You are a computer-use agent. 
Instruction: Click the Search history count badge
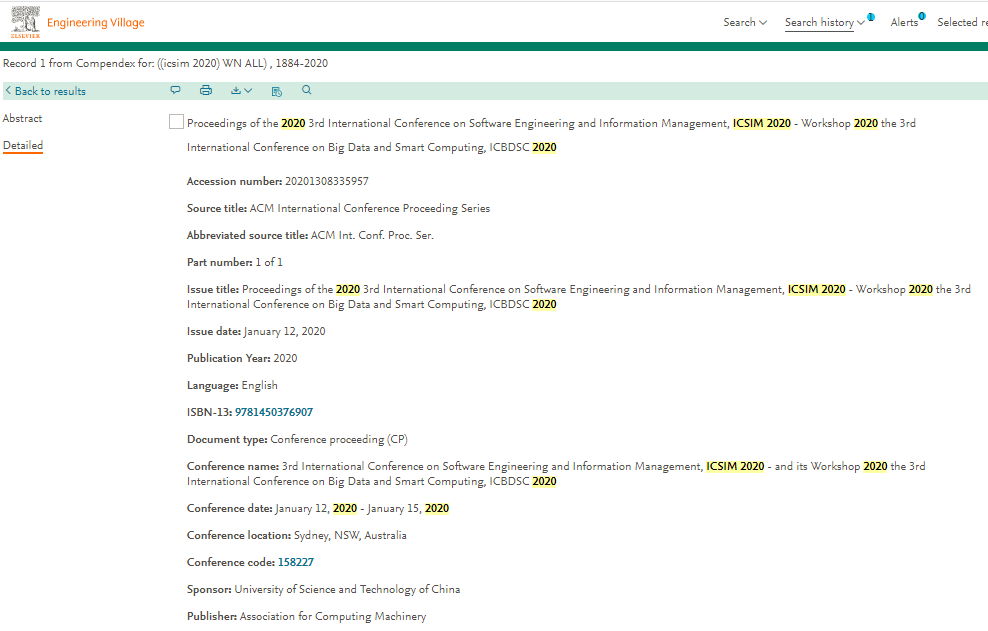coord(871,17)
